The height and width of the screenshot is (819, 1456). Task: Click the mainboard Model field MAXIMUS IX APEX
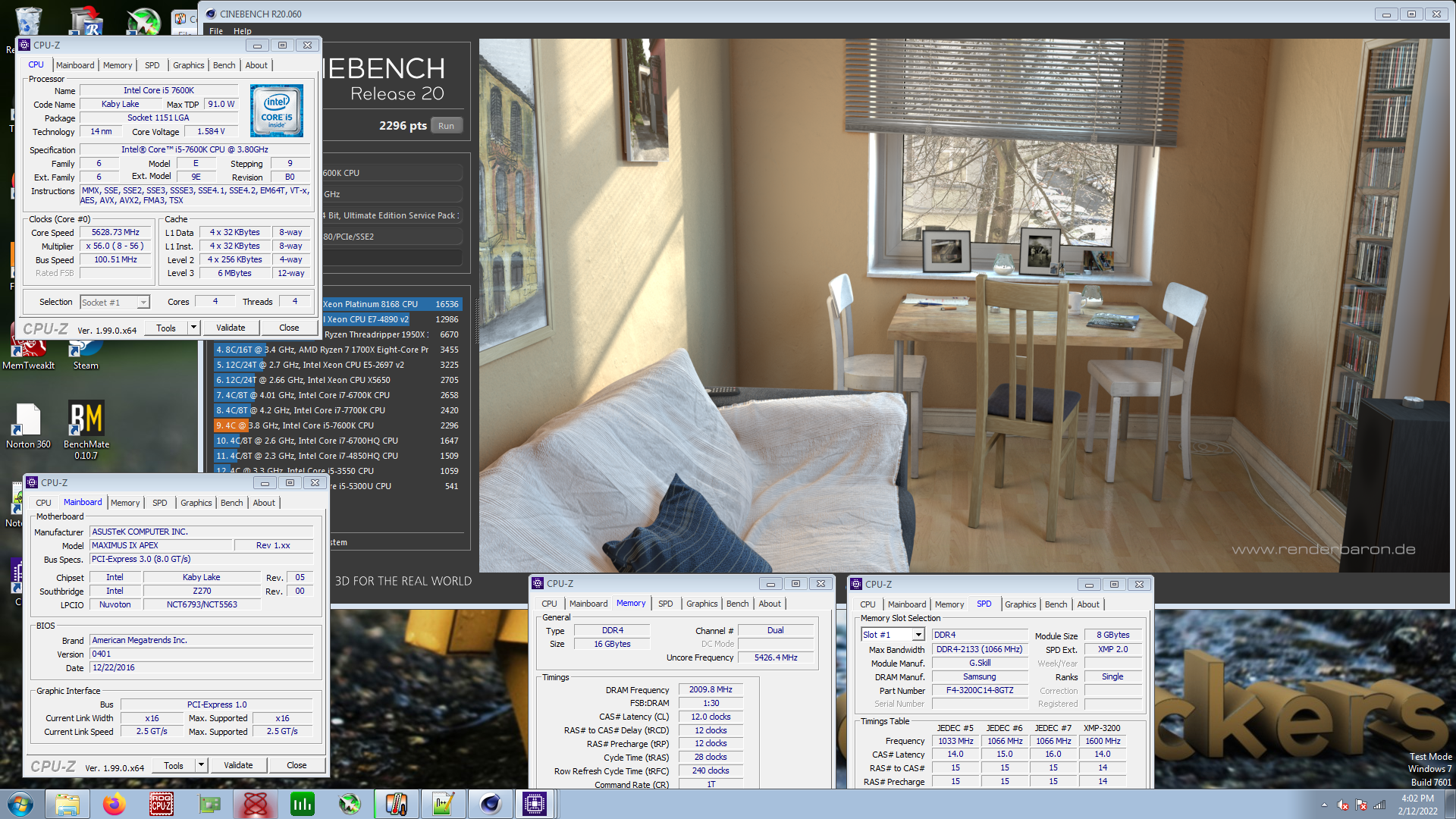161,545
